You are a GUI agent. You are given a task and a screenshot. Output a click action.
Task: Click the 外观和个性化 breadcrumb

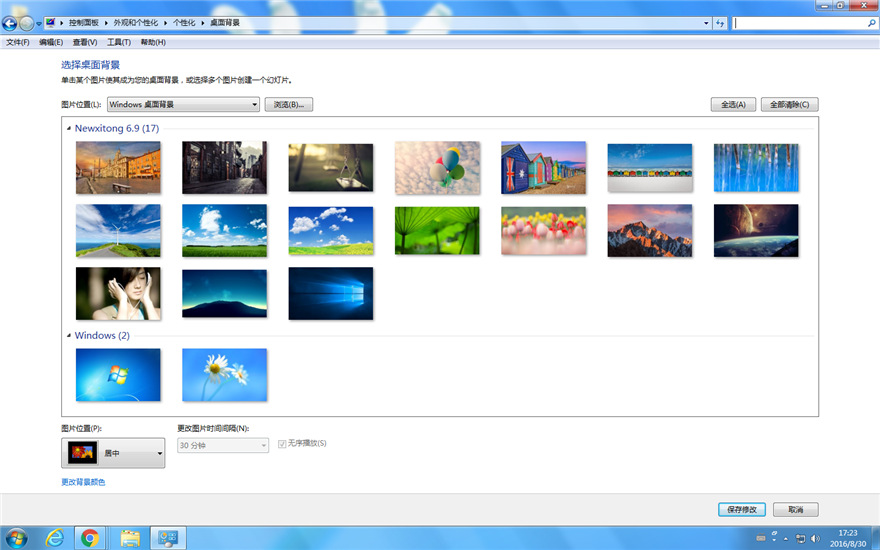pos(136,23)
